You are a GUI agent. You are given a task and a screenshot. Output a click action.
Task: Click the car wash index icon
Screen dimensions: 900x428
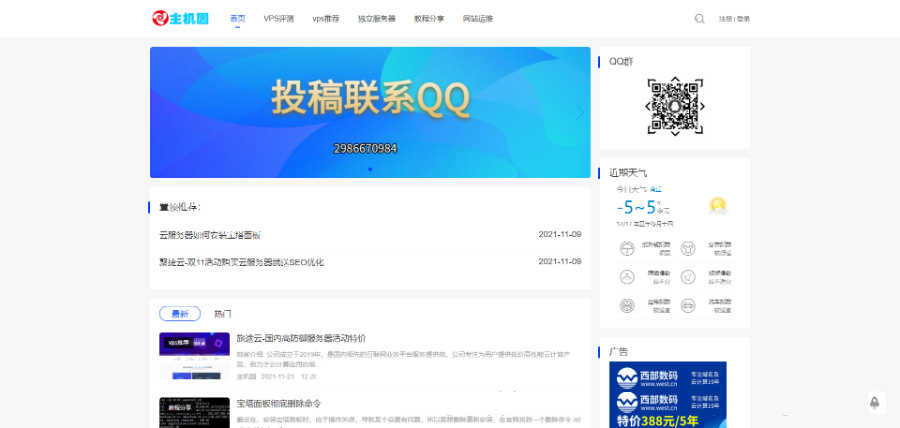click(688, 304)
